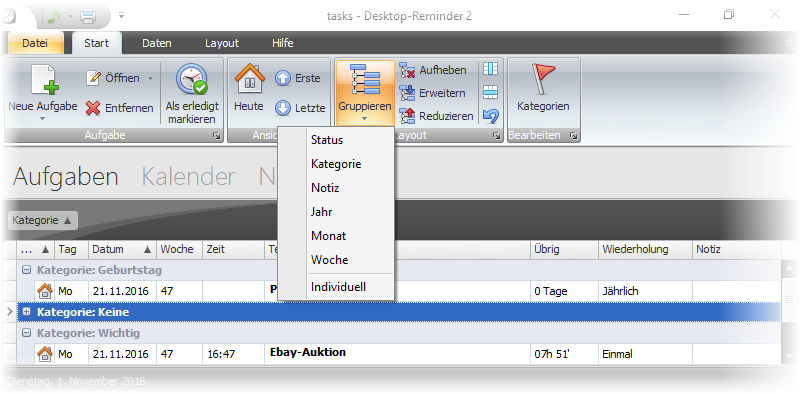This screenshot has height=394, width=800.
Task: Select Monat in grouping menu
Action: tap(336, 236)
